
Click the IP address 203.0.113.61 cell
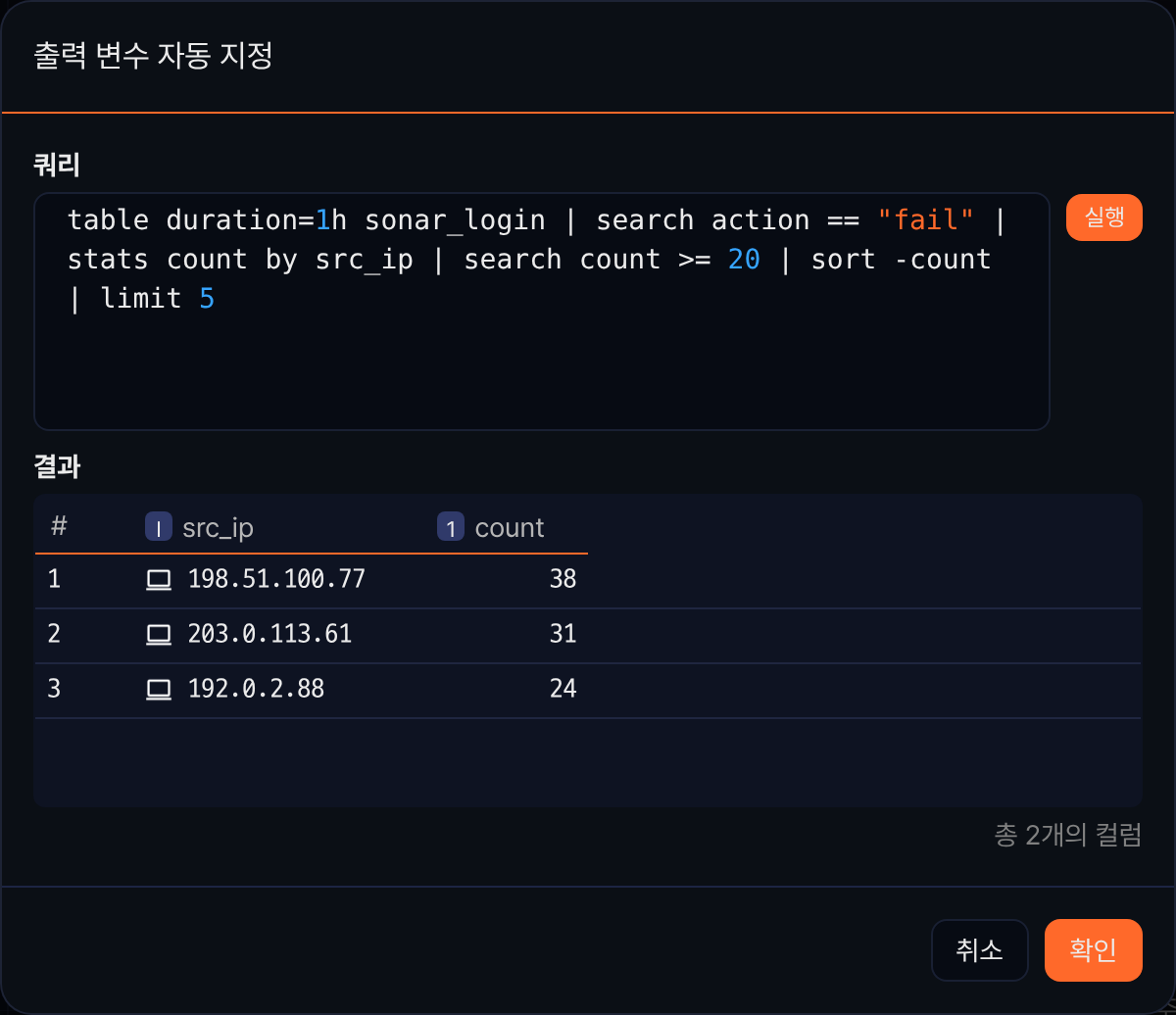(x=269, y=635)
